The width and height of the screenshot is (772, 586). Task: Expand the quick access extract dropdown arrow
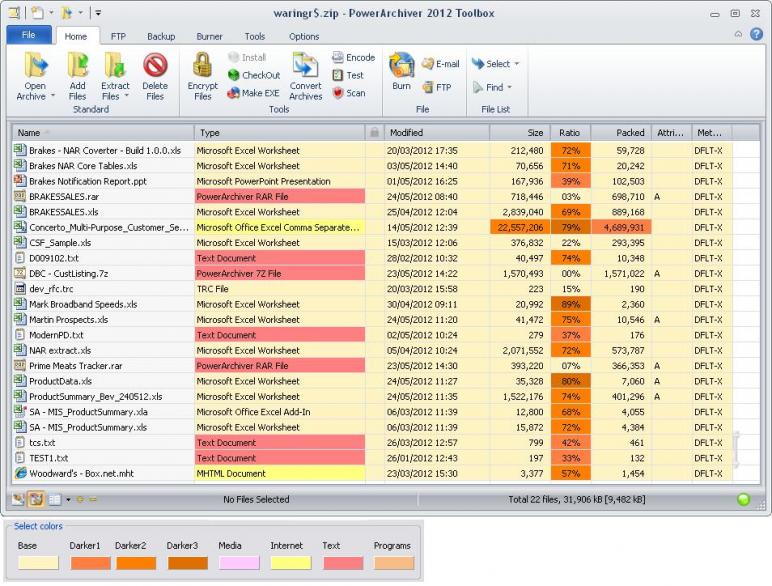80,13
